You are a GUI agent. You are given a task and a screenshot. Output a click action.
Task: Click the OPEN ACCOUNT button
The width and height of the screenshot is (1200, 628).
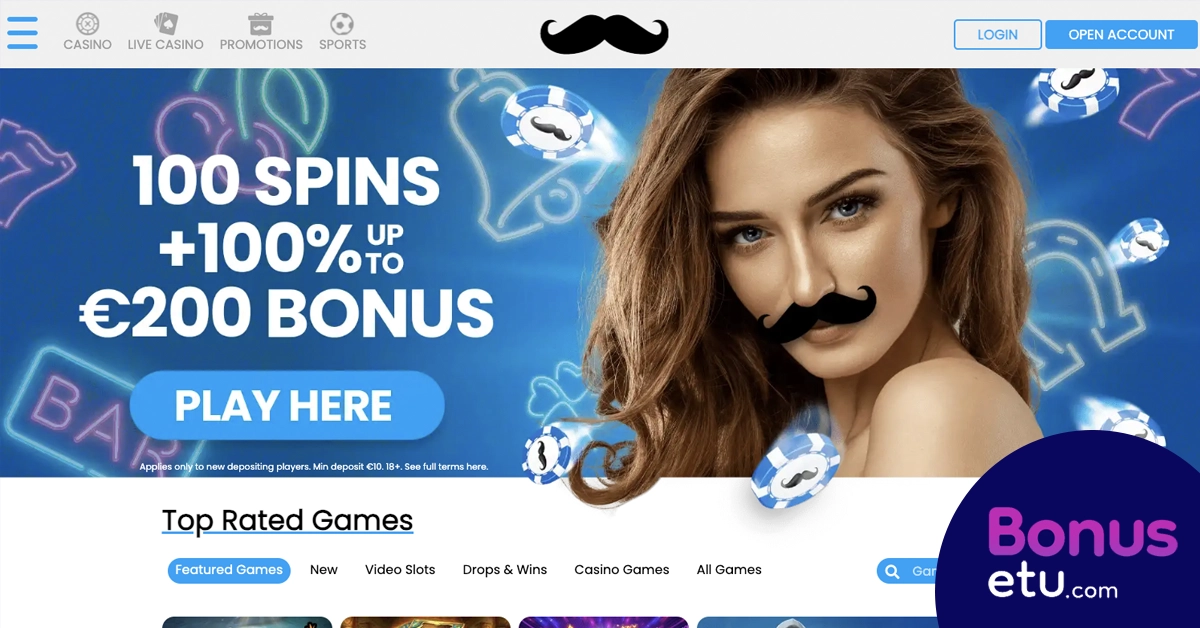coord(1121,34)
